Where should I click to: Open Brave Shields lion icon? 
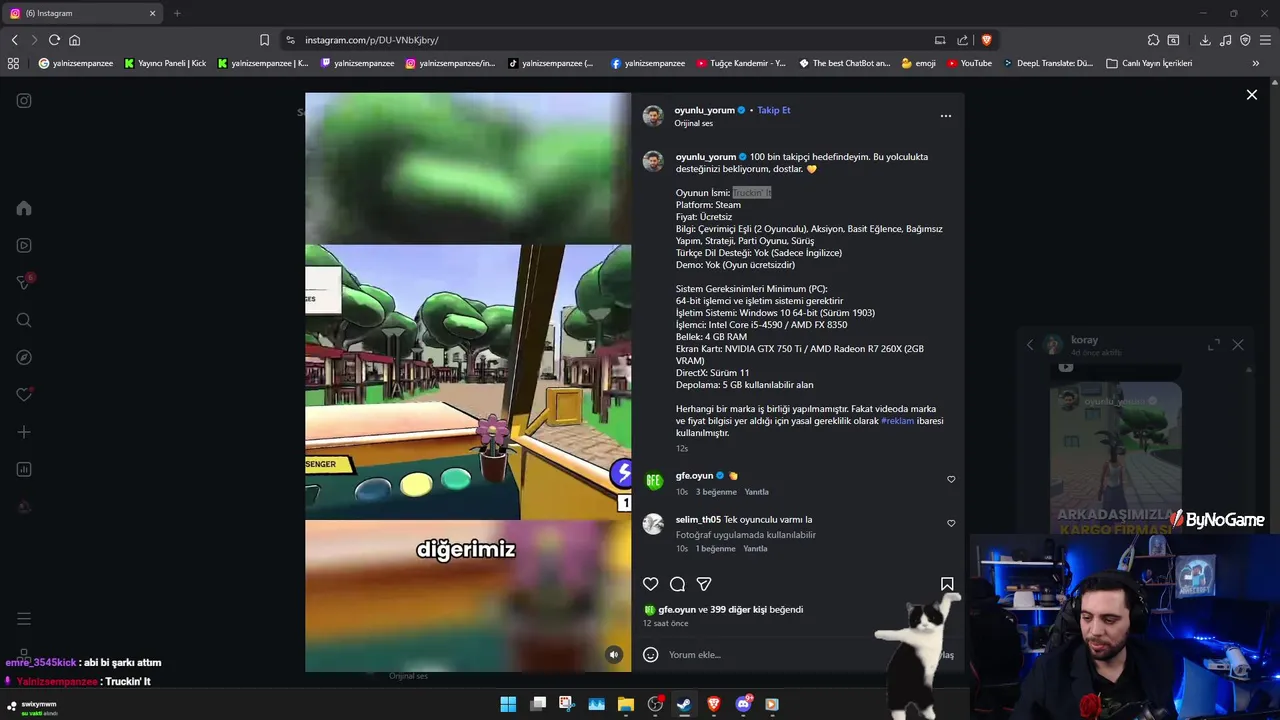pyautogui.click(x=986, y=40)
